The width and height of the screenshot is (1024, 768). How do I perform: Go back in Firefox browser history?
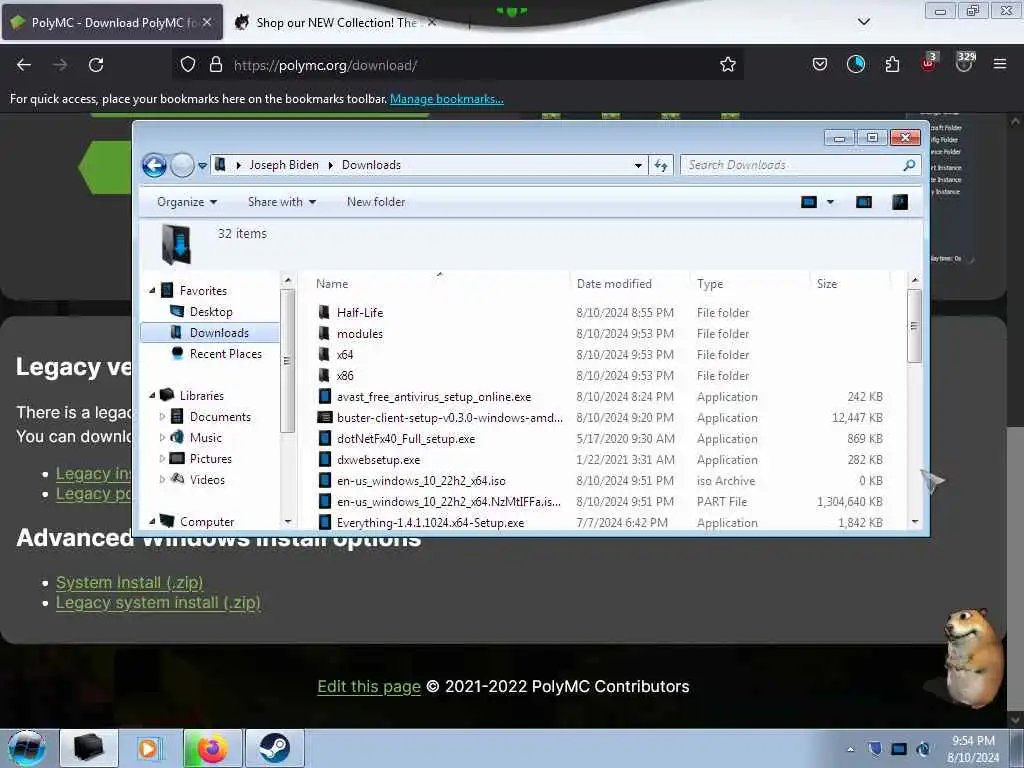(24, 65)
